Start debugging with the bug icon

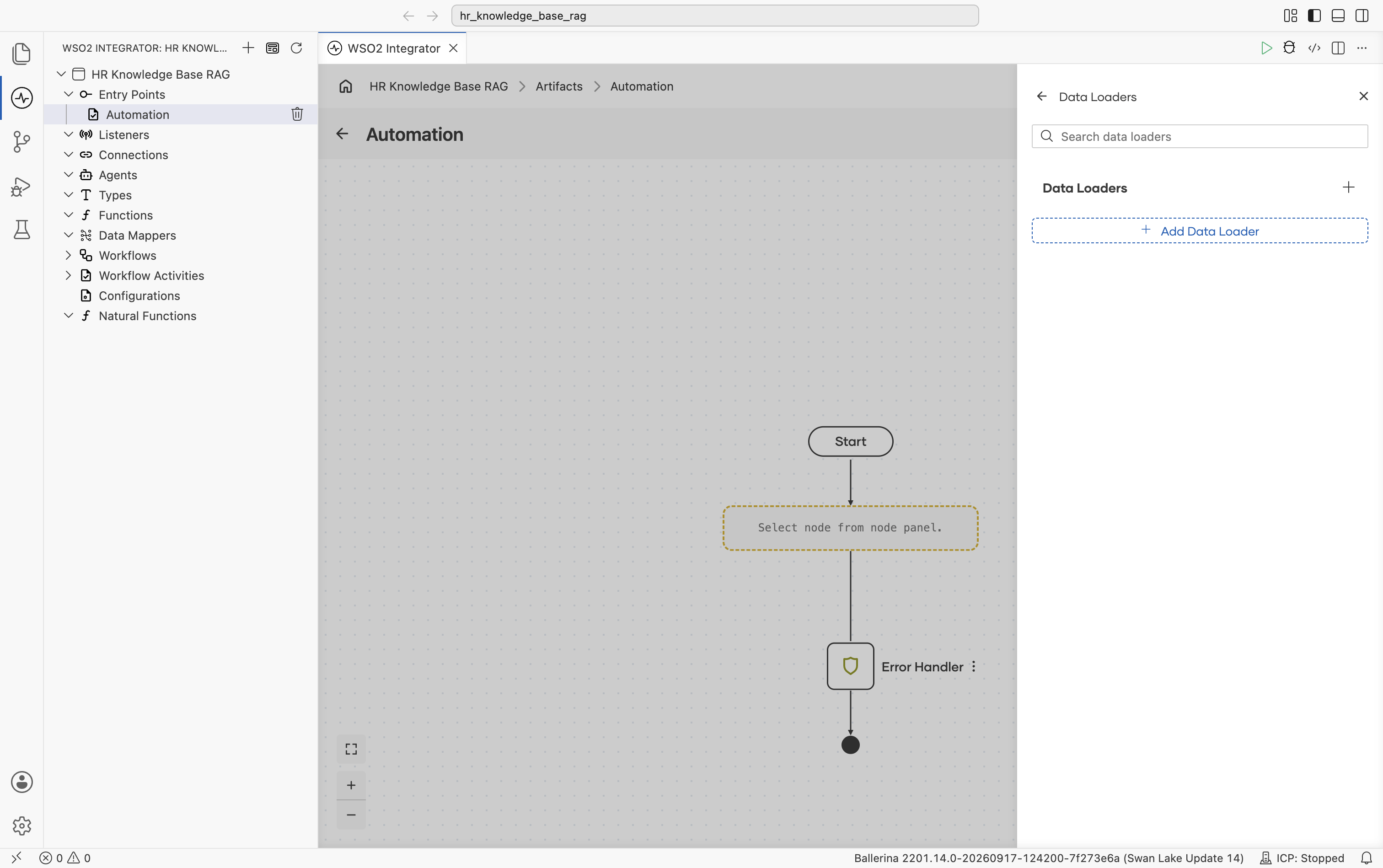point(1289,48)
